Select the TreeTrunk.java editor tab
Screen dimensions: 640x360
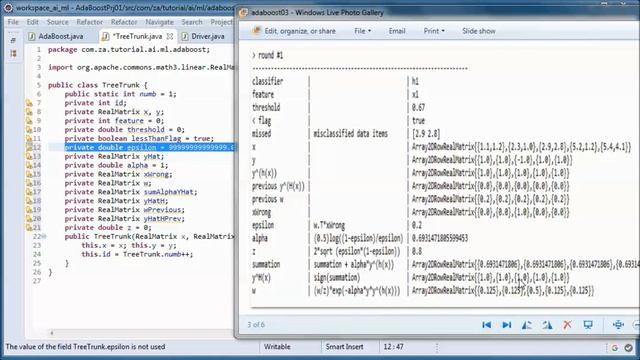[x=137, y=36]
